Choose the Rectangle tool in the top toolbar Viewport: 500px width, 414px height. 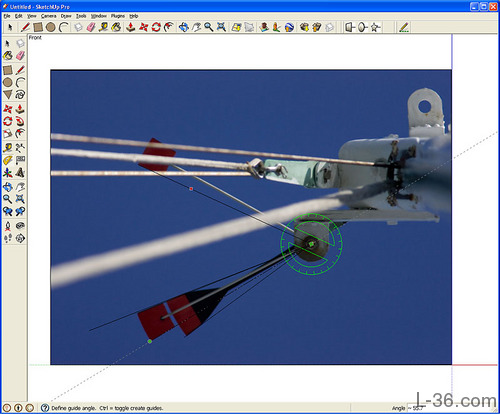[x=38, y=27]
